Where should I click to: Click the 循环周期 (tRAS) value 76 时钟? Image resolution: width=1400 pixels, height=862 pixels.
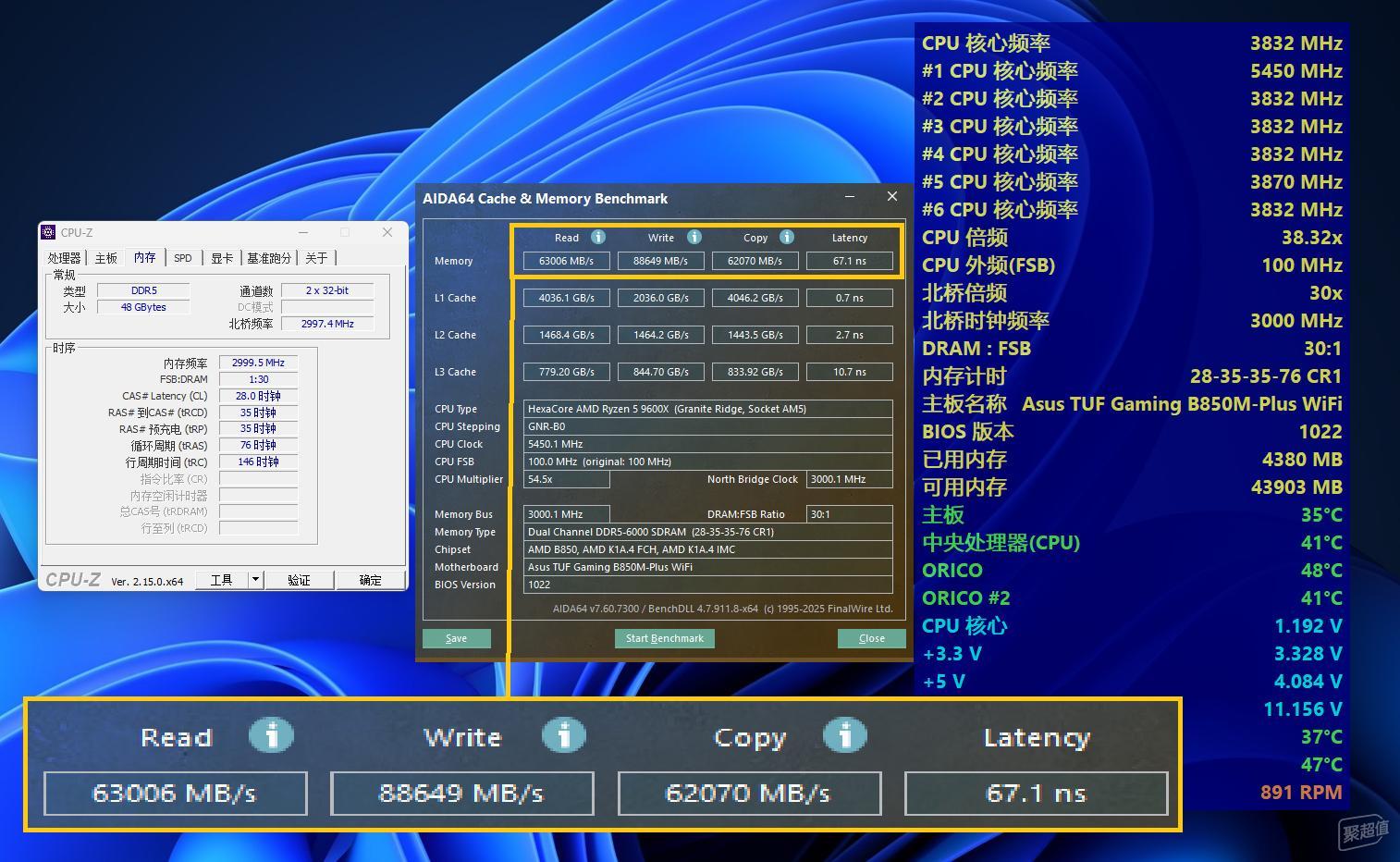pos(258,445)
